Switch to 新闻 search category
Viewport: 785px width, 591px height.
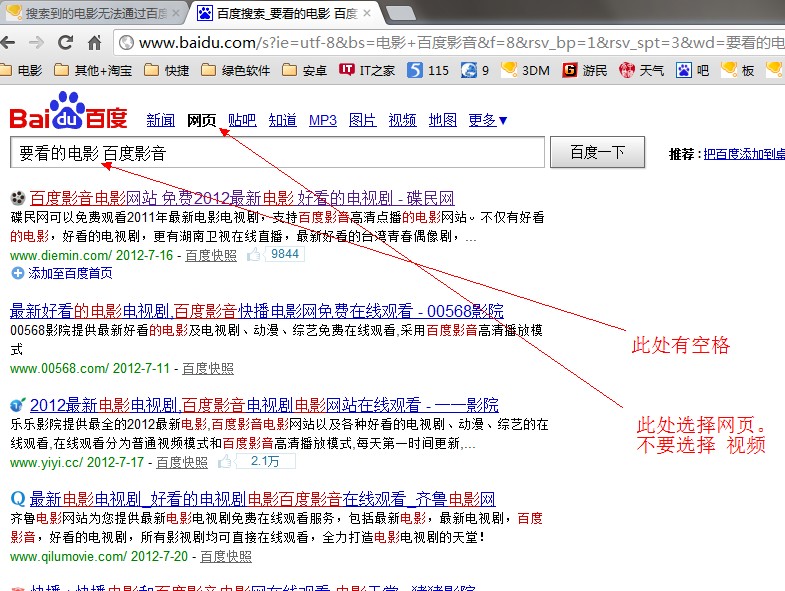(161, 120)
